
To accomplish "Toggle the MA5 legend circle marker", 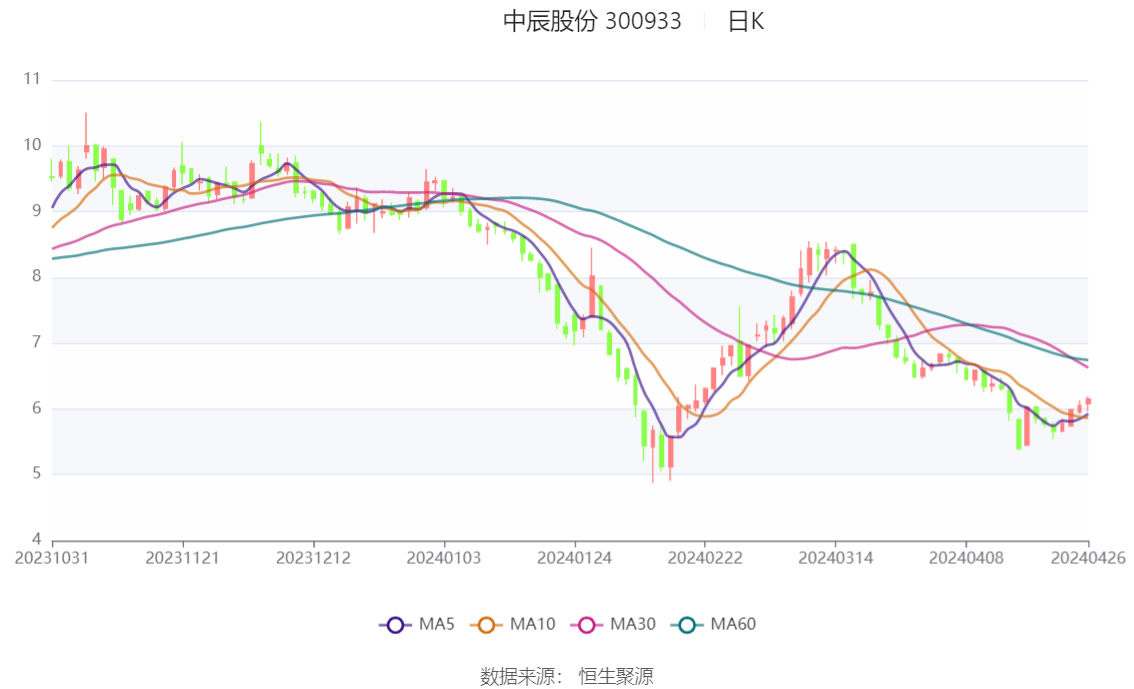I will pyautogui.click(x=395, y=625).
